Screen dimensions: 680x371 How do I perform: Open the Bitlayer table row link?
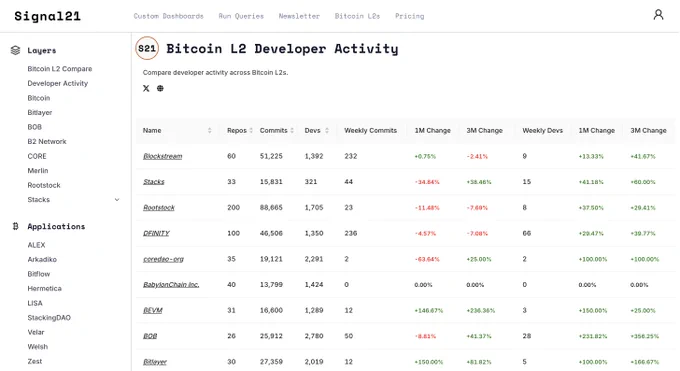click(155, 361)
